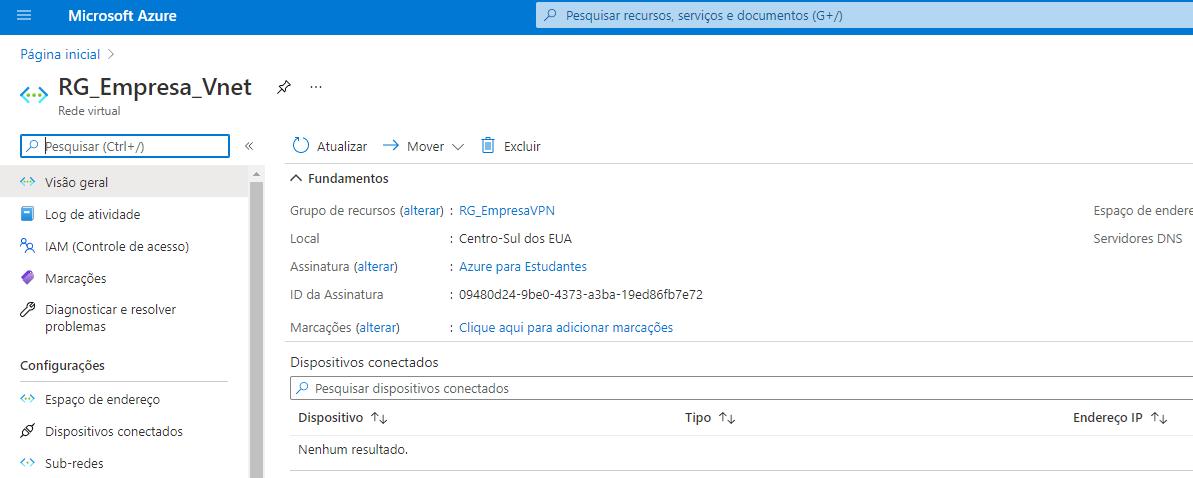Select the subscription ID text 09480d24-9be0-4373-a3ba-19ed86fb7e72
This screenshot has height=478, width=1193.
(581, 295)
